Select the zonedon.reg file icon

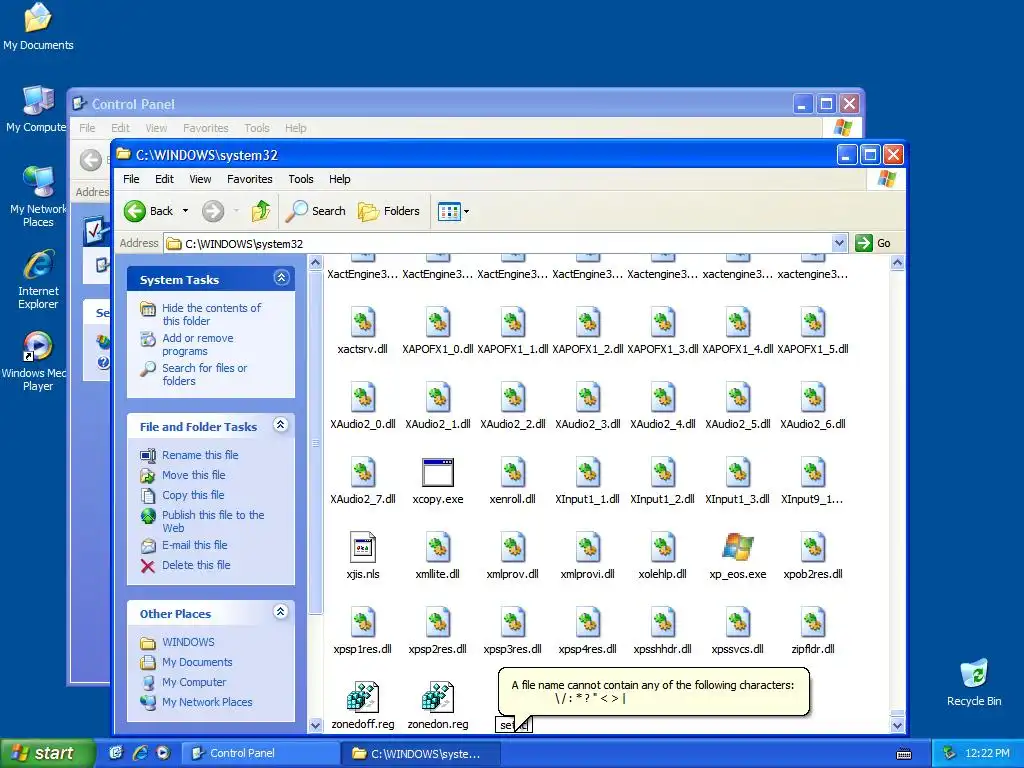(x=438, y=697)
